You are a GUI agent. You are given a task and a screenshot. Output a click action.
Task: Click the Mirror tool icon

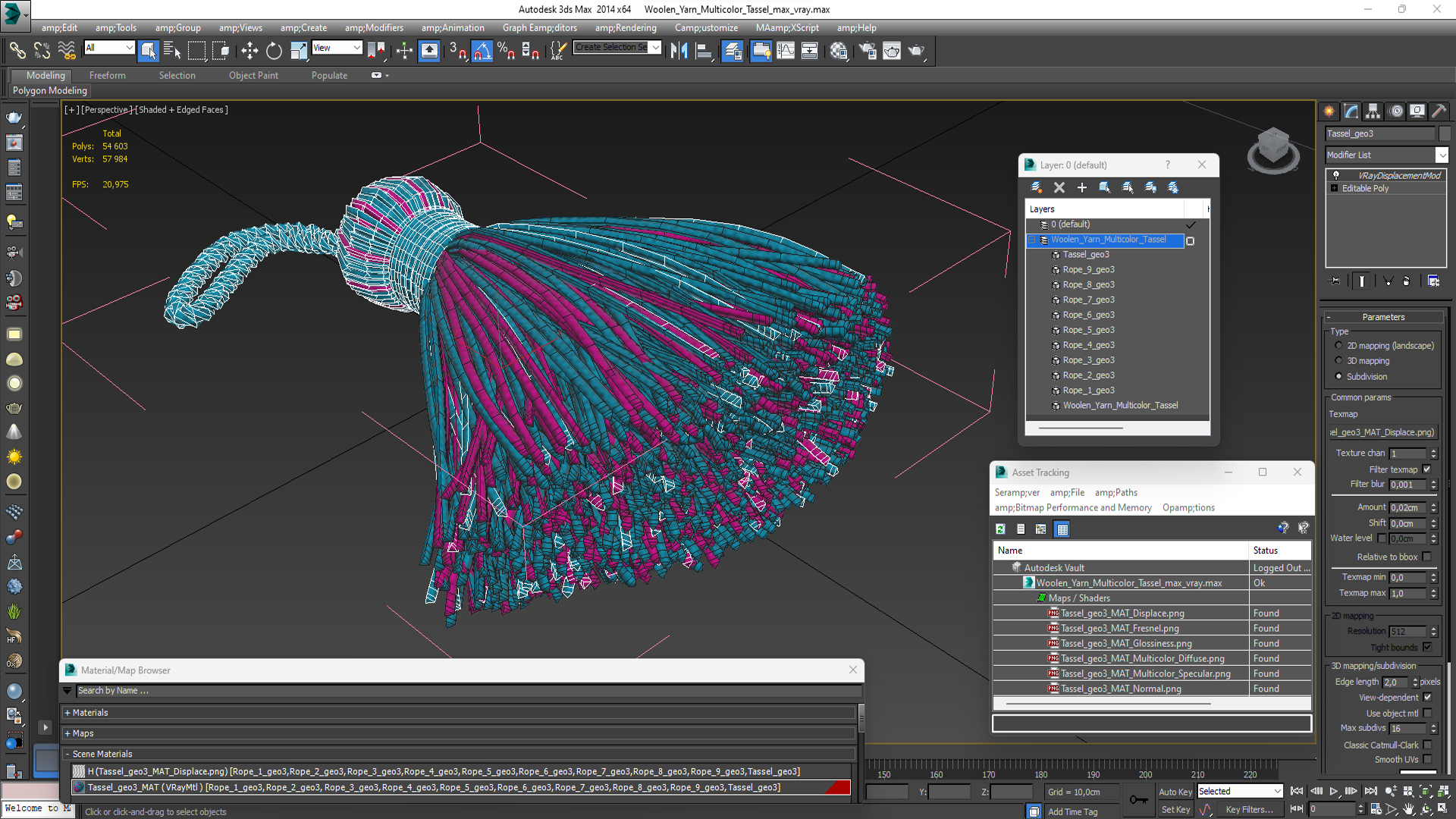point(679,51)
